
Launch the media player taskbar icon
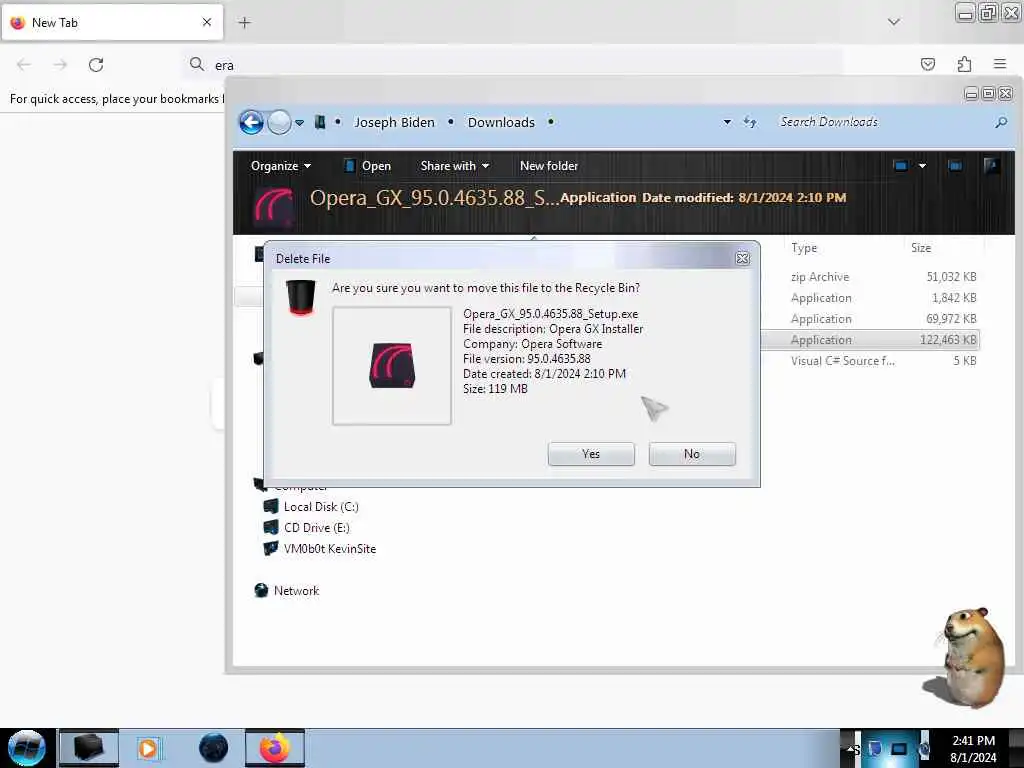(148, 748)
